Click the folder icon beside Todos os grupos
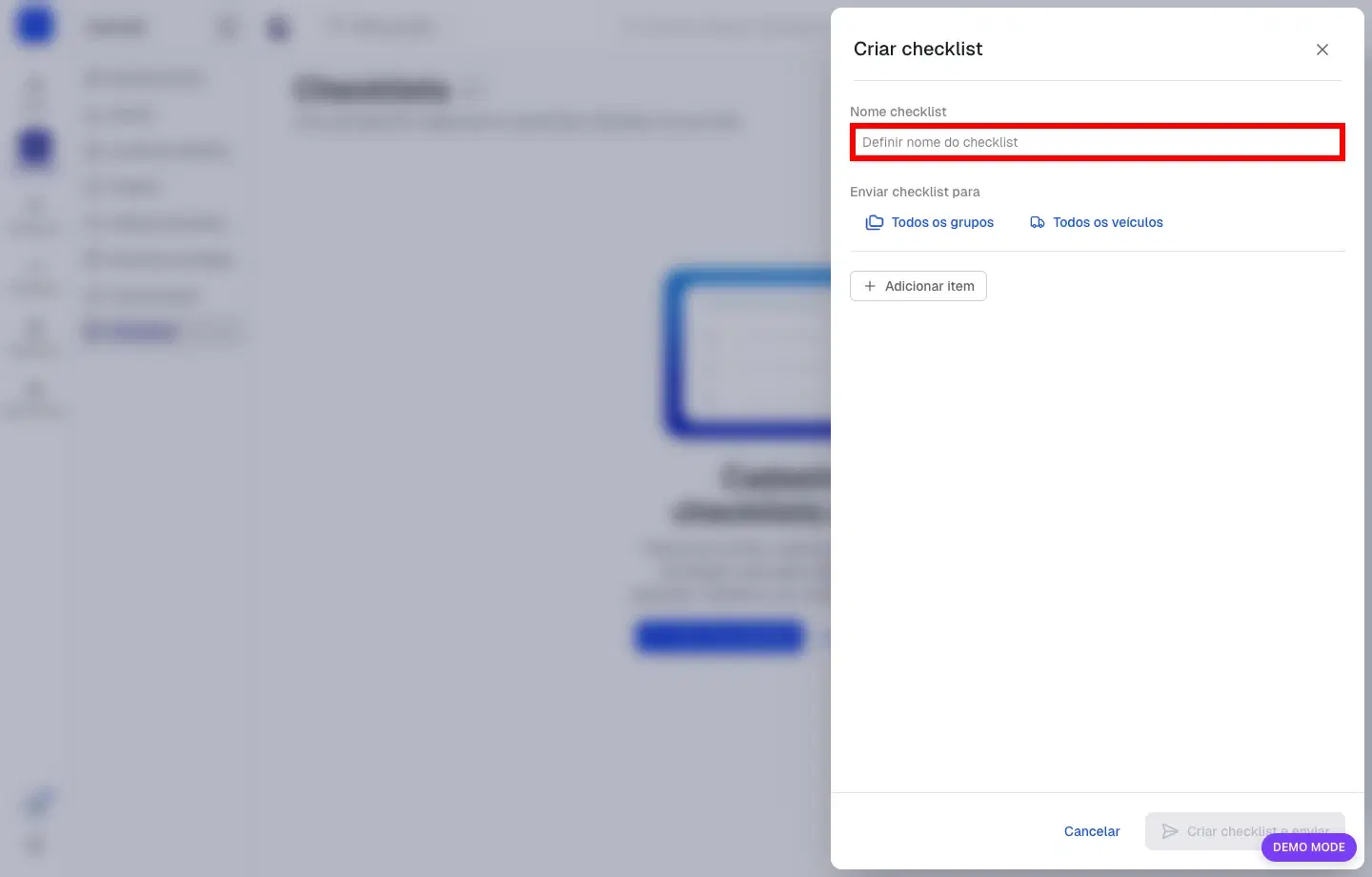The image size is (1372, 877). pyautogui.click(x=874, y=222)
